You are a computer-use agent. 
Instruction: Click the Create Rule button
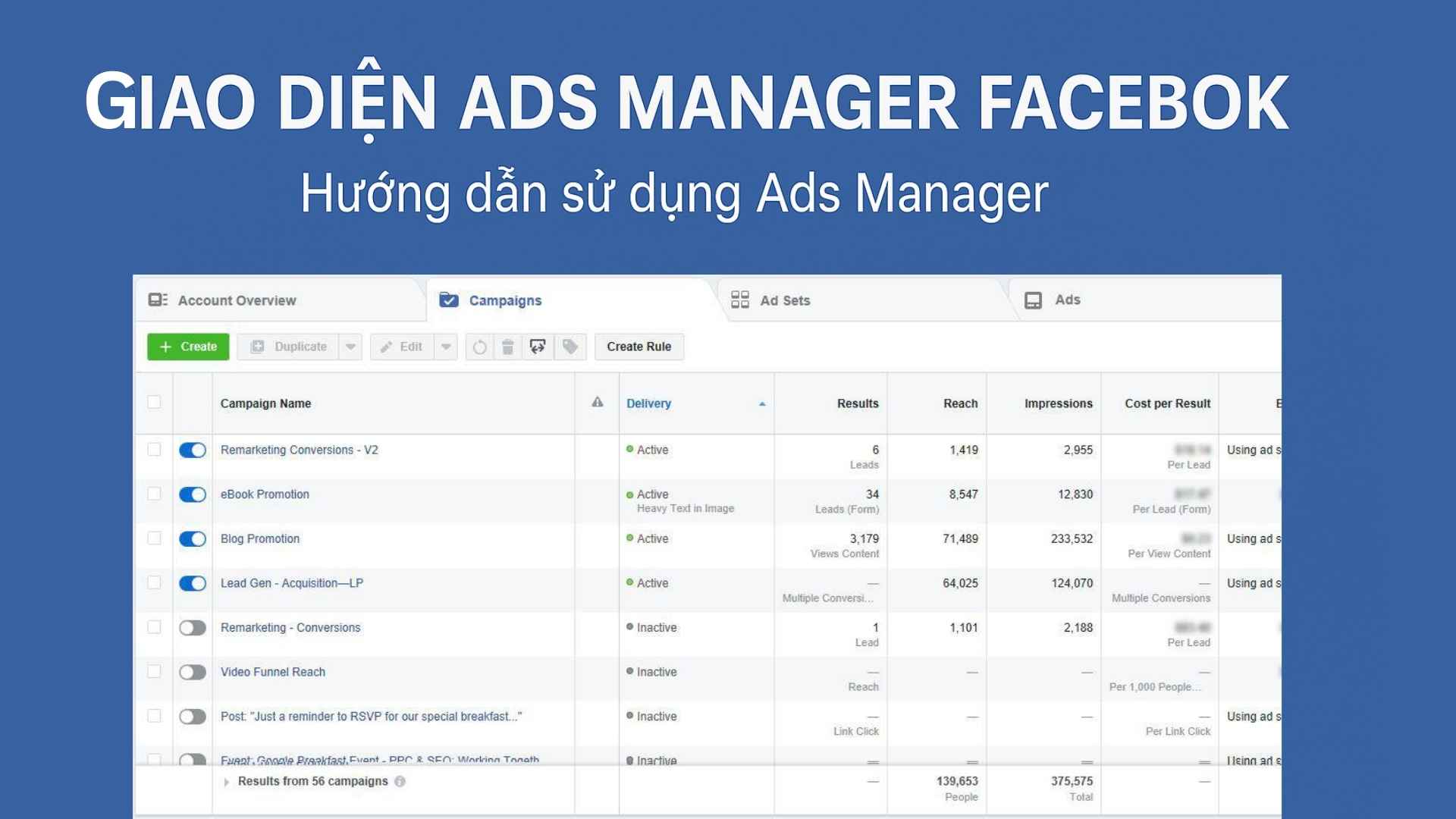pos(639,347)
